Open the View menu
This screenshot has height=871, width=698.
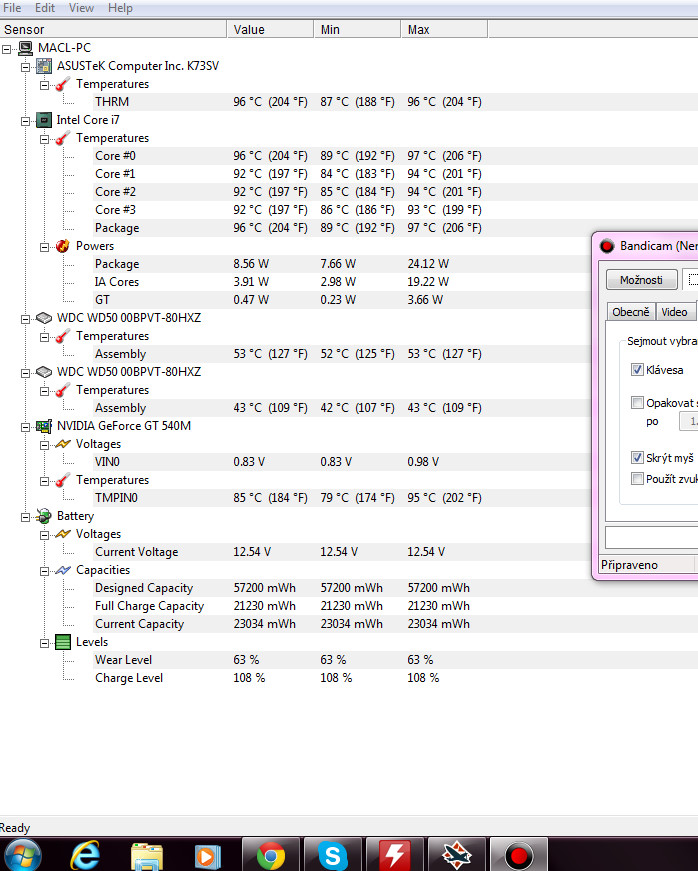tap(81, 8)
